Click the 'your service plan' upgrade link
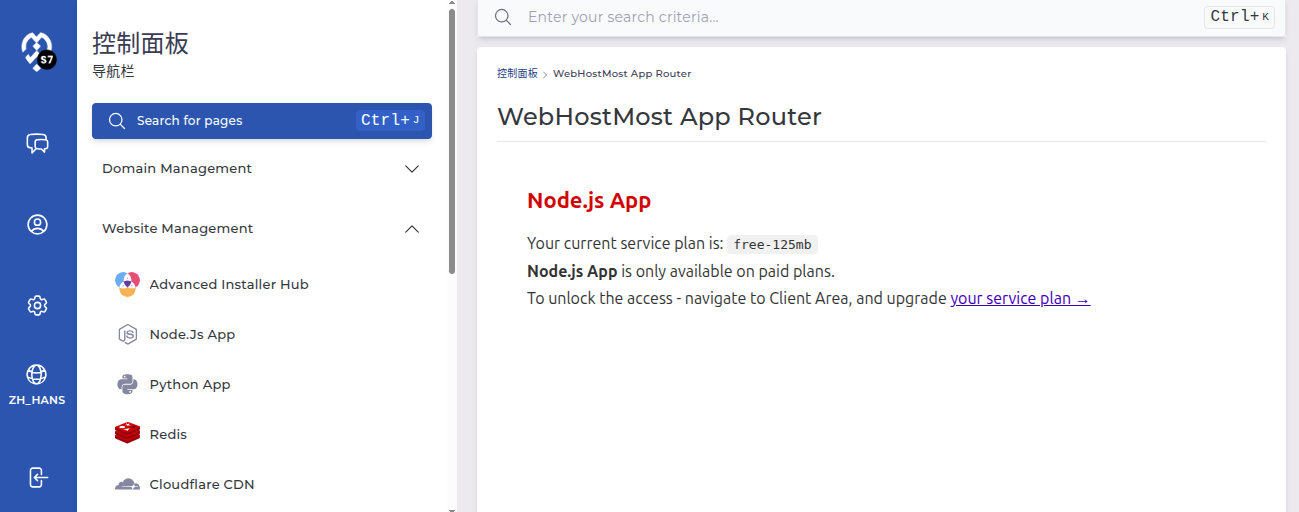The width and height of the screenshot is (1299, 512). (1019, 298)
